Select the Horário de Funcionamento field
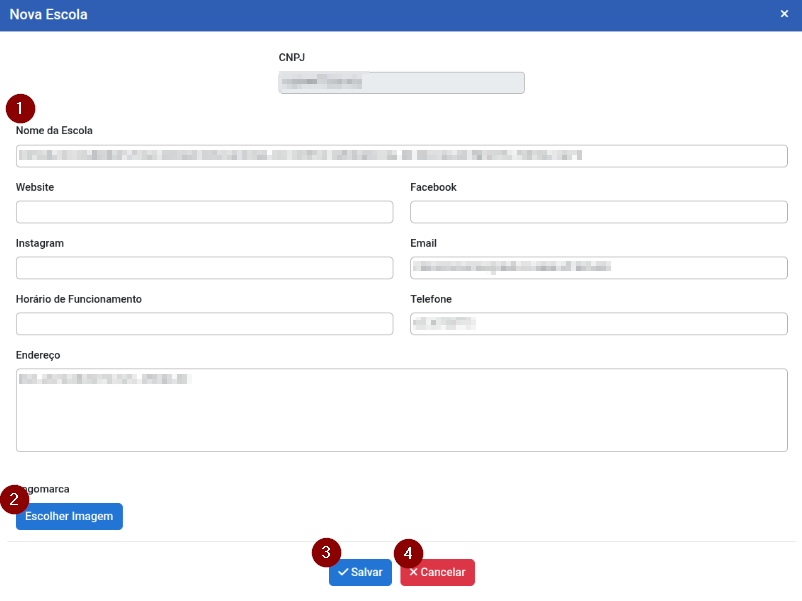Viewport: 802px width, 601px height. (204, 324)
